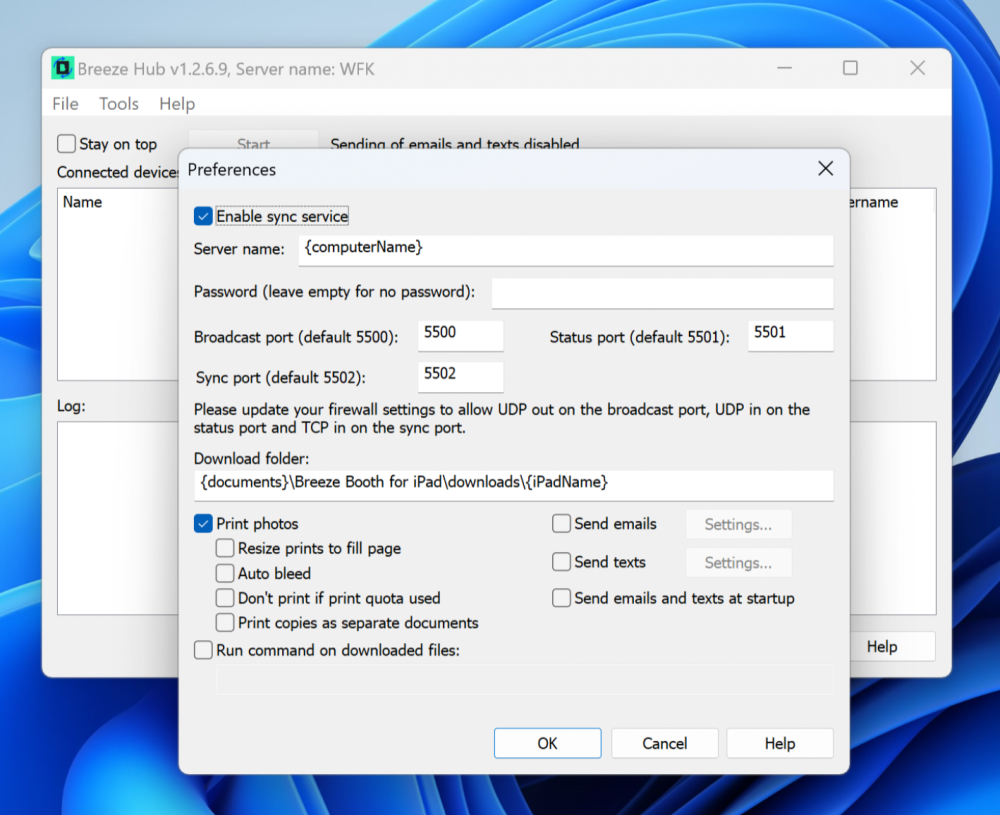
Task: Uncheck Print photos option
Action: (203, 524)
